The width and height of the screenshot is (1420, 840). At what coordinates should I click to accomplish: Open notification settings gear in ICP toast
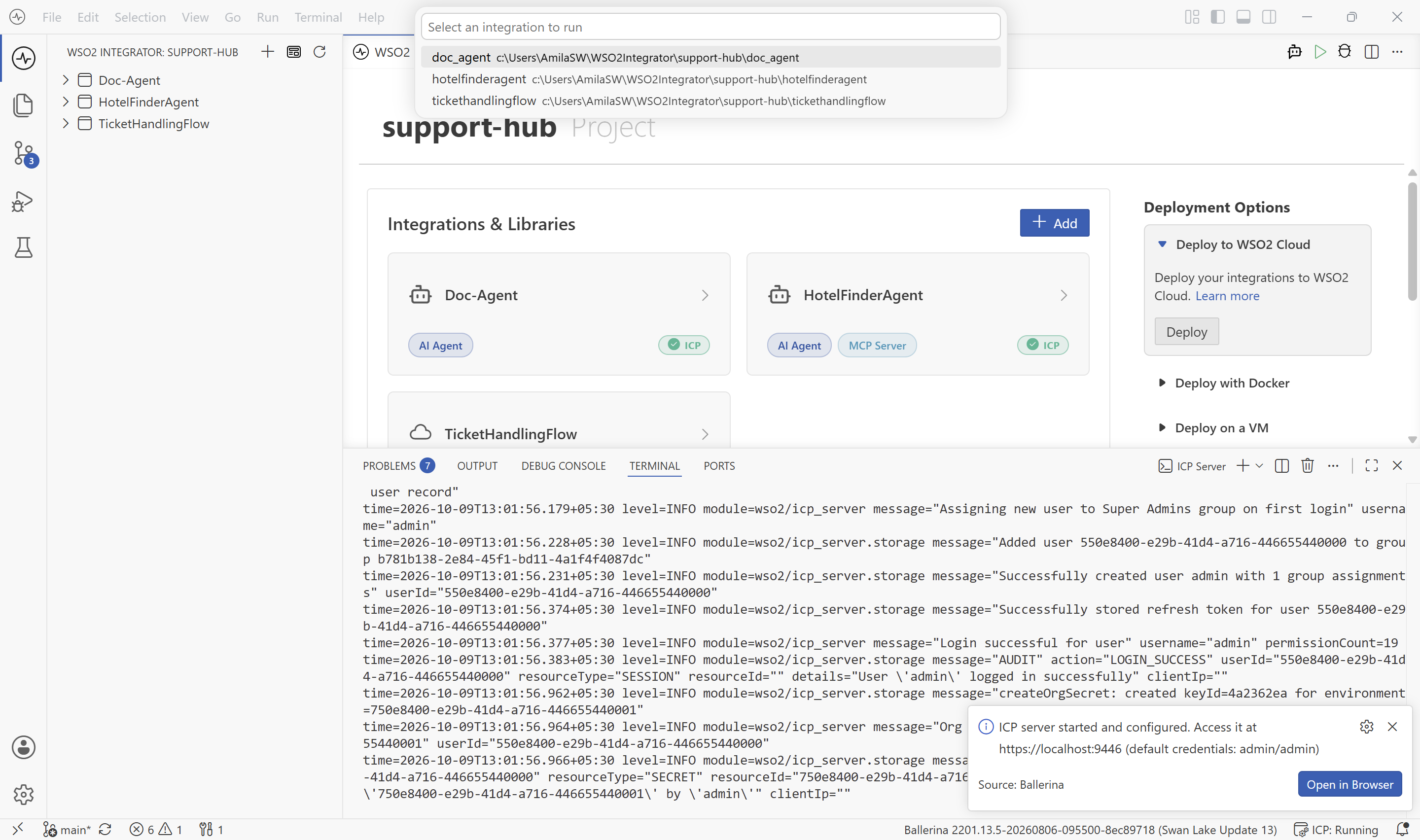1367,727
